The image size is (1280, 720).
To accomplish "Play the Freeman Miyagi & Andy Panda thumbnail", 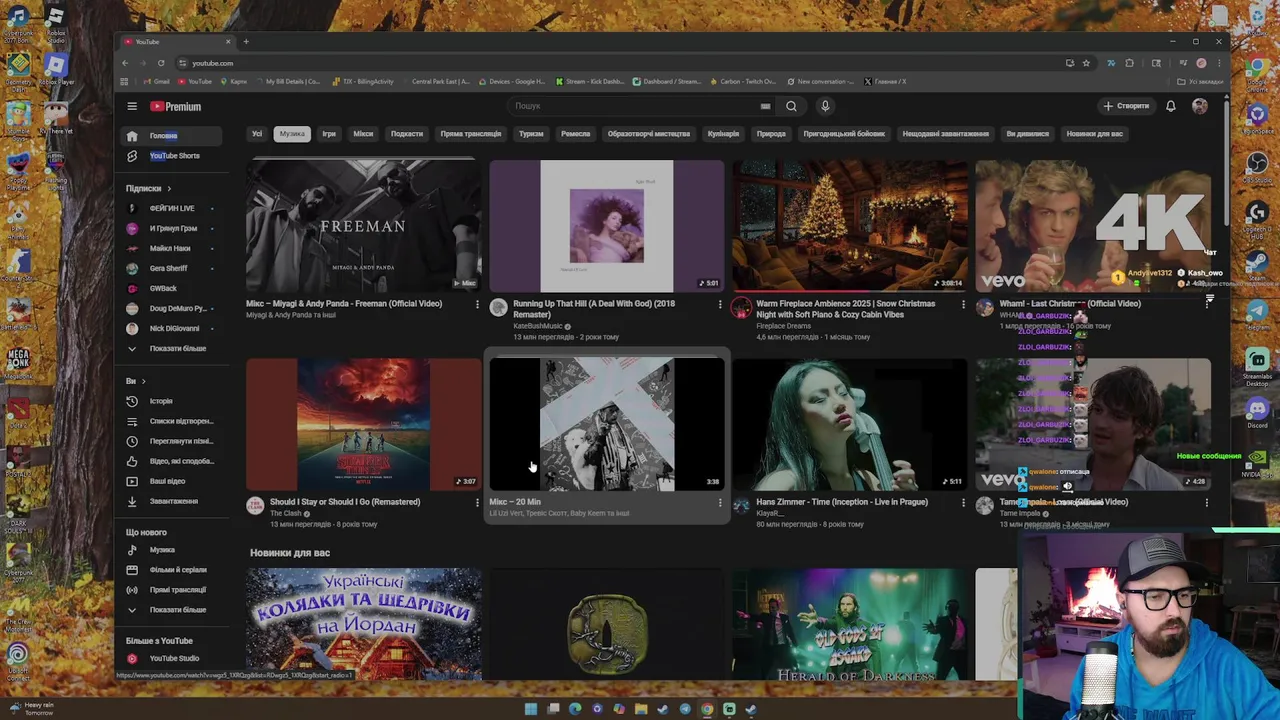I will pos(364,226).
